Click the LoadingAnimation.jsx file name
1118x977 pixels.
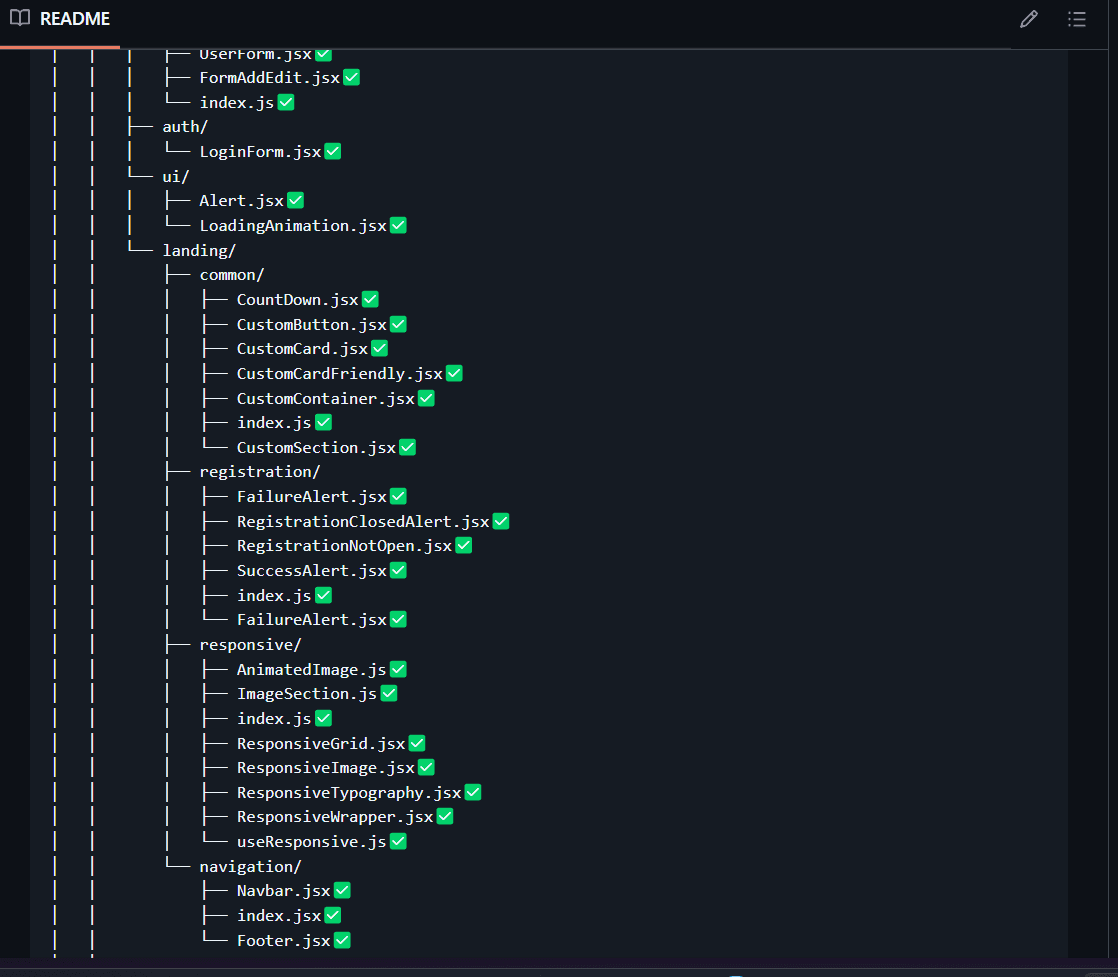tap(292, 225)
